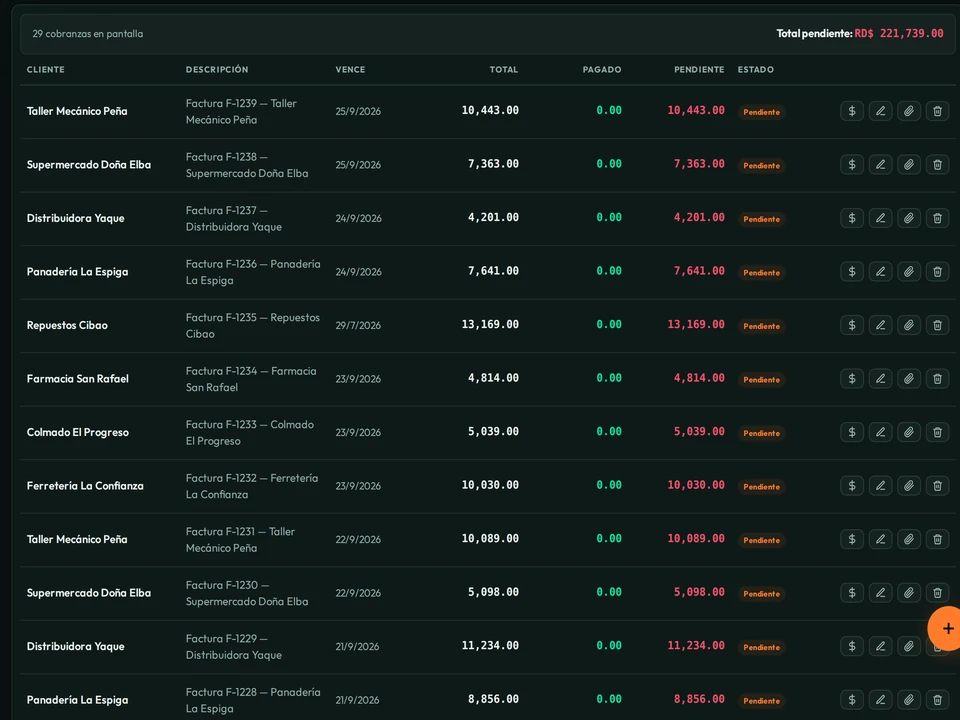Click the CLIENTE column header
This screenshot has height=720, width=960.
click(45, 70)
